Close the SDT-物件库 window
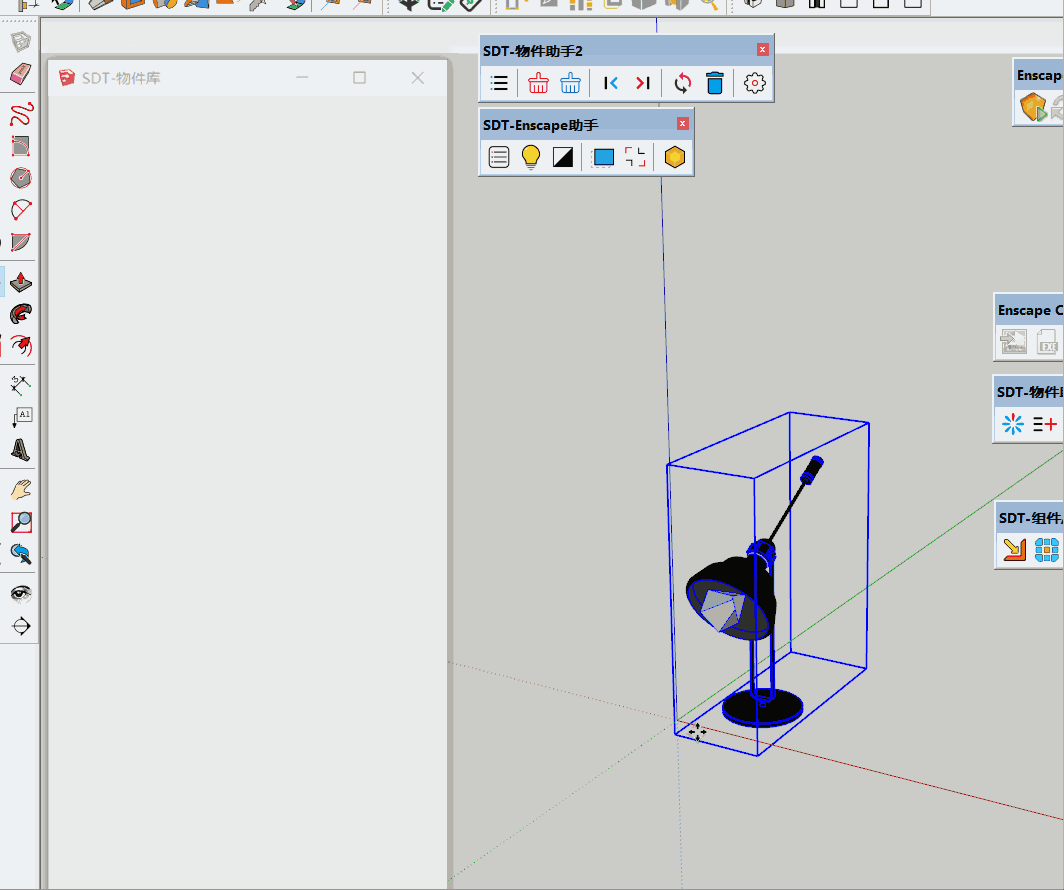 [417, 78]
